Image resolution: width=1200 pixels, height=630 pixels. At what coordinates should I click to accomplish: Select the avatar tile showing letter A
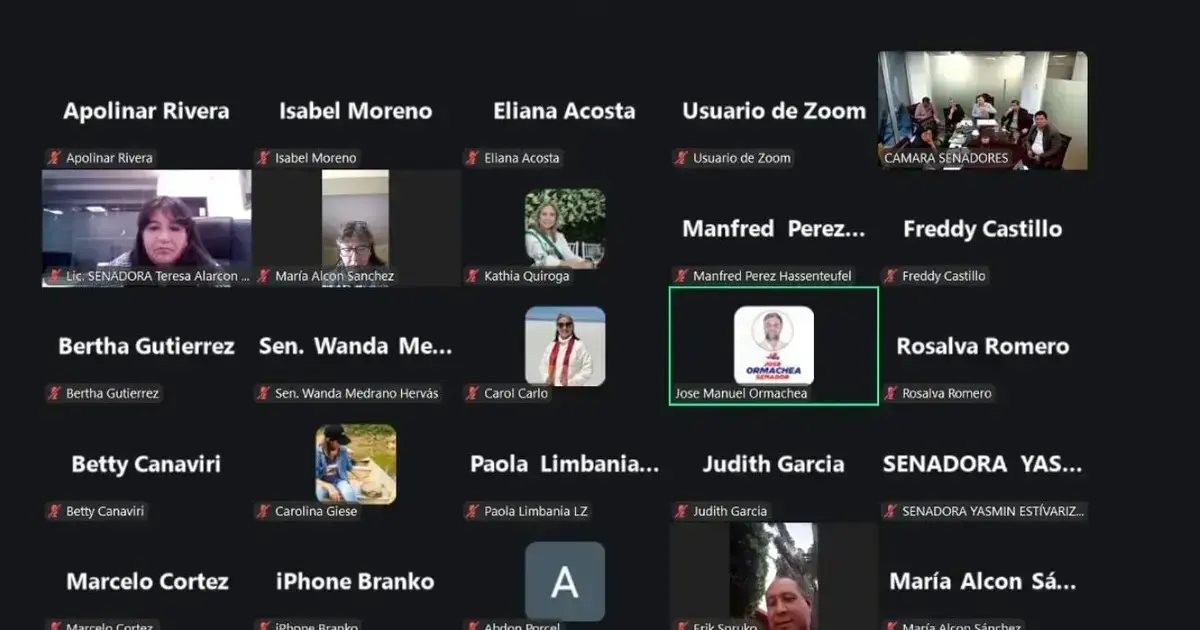(564, 582)
